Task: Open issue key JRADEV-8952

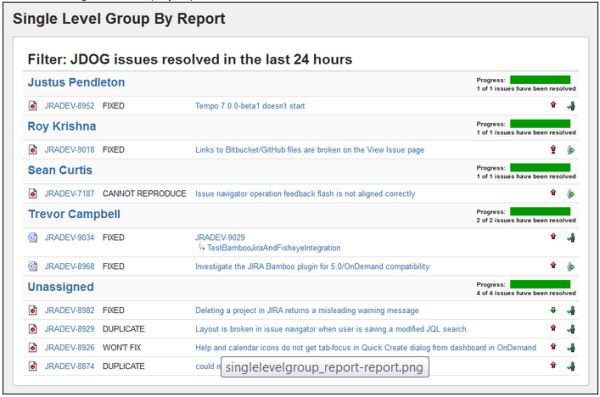Action: coord(69,106)
